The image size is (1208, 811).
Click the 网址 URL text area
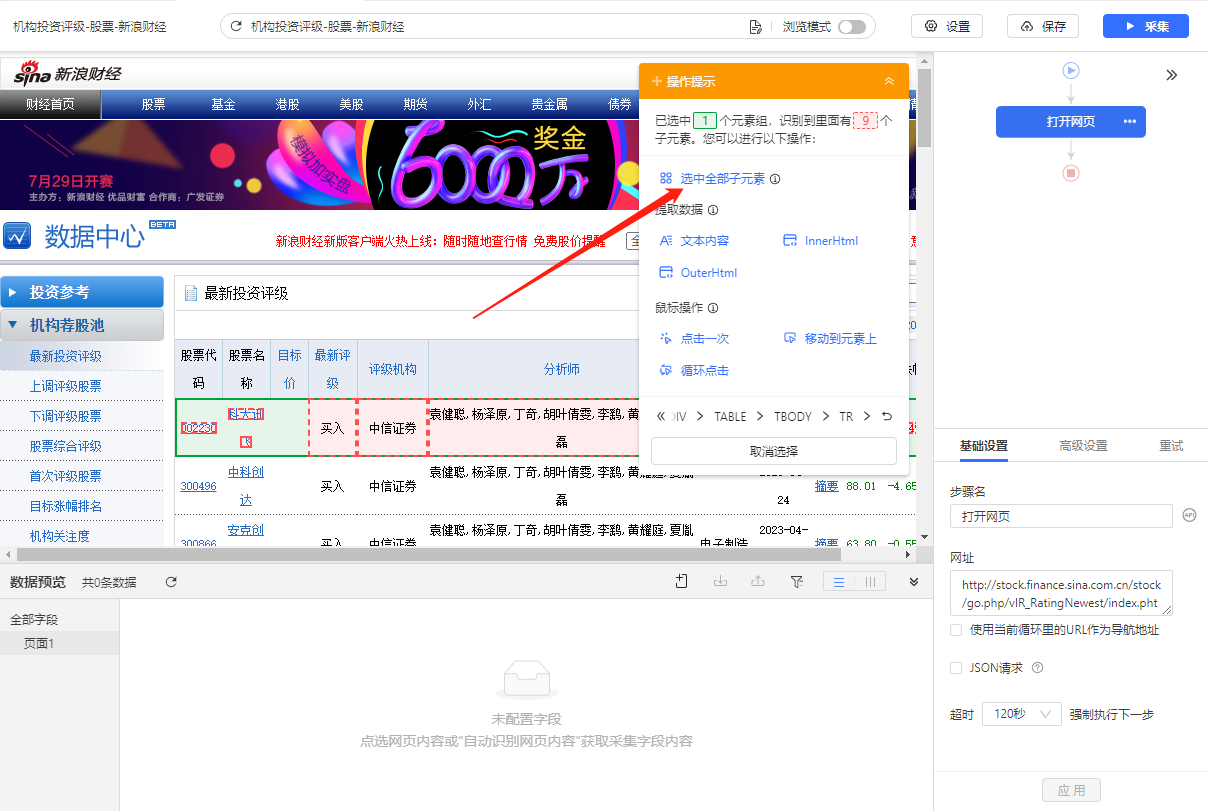1061,593
